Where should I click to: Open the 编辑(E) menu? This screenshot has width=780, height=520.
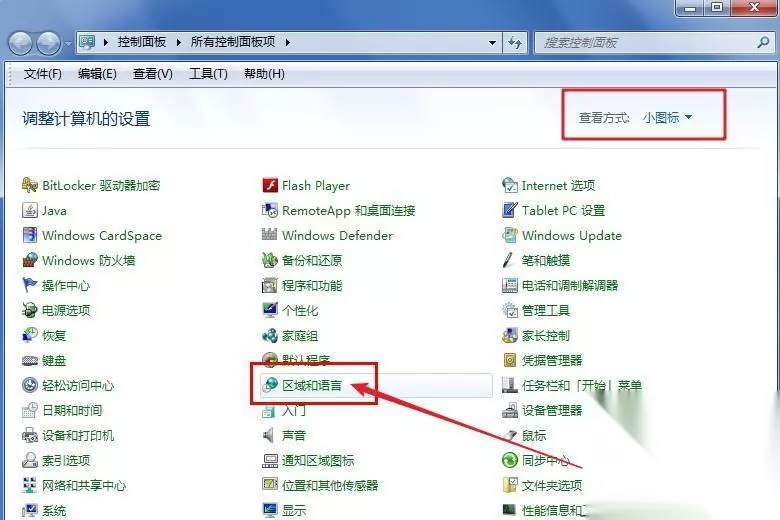point(97,74)
